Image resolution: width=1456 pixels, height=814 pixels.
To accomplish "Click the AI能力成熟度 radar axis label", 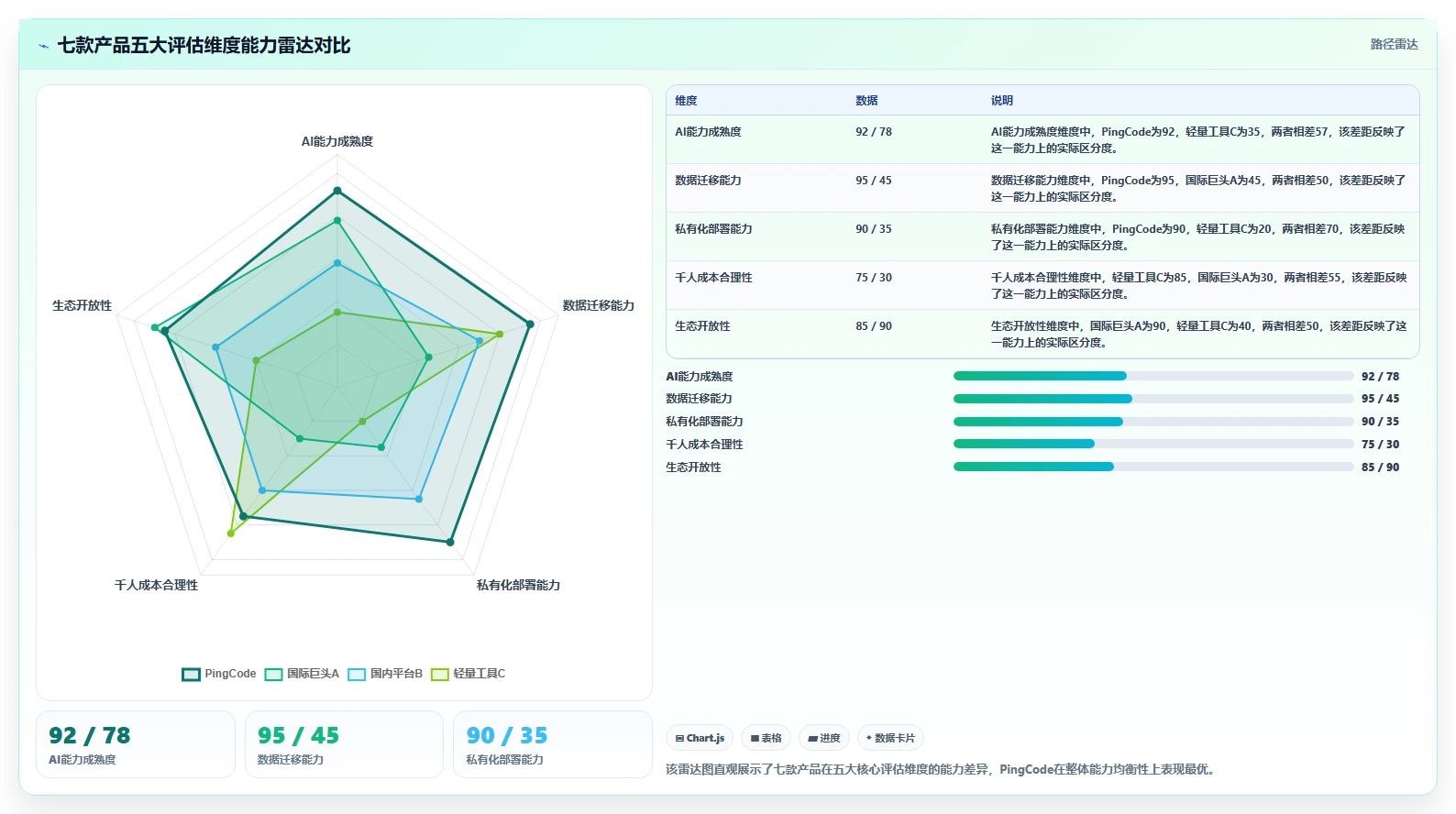I will pos(337,141).
